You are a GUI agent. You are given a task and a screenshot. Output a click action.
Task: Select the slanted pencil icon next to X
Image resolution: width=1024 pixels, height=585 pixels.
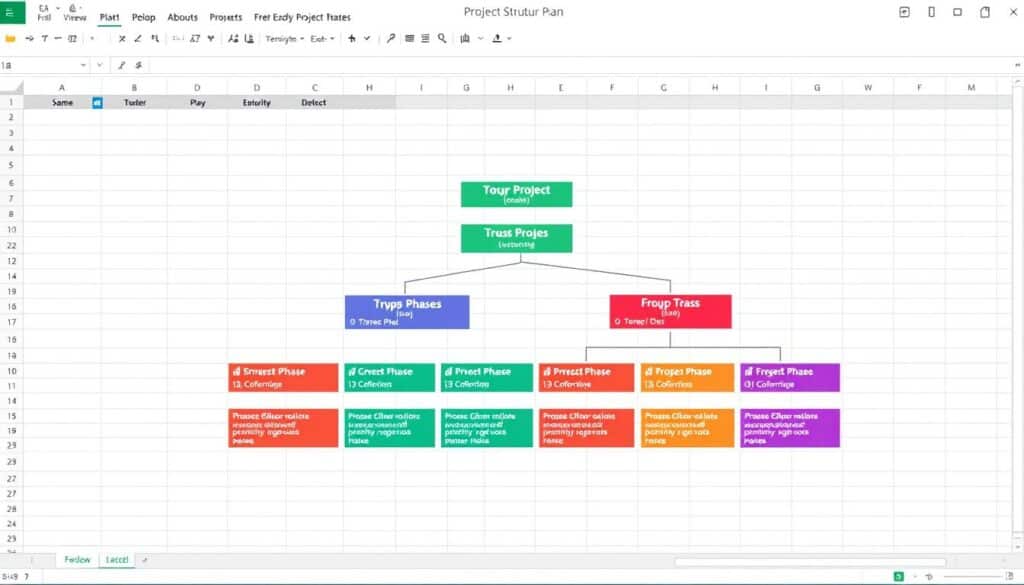[x=138, y=39]
